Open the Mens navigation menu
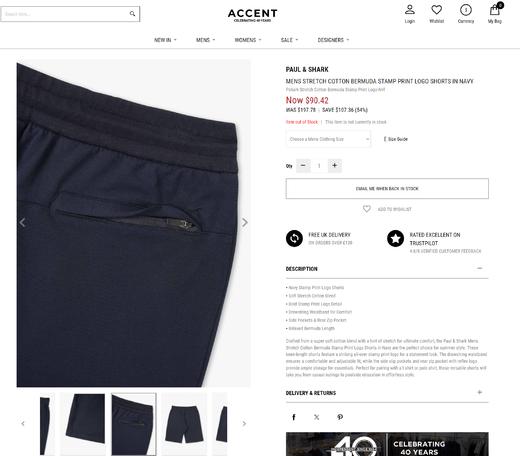This screenshot has height=456, width=520. pos(205,40)
